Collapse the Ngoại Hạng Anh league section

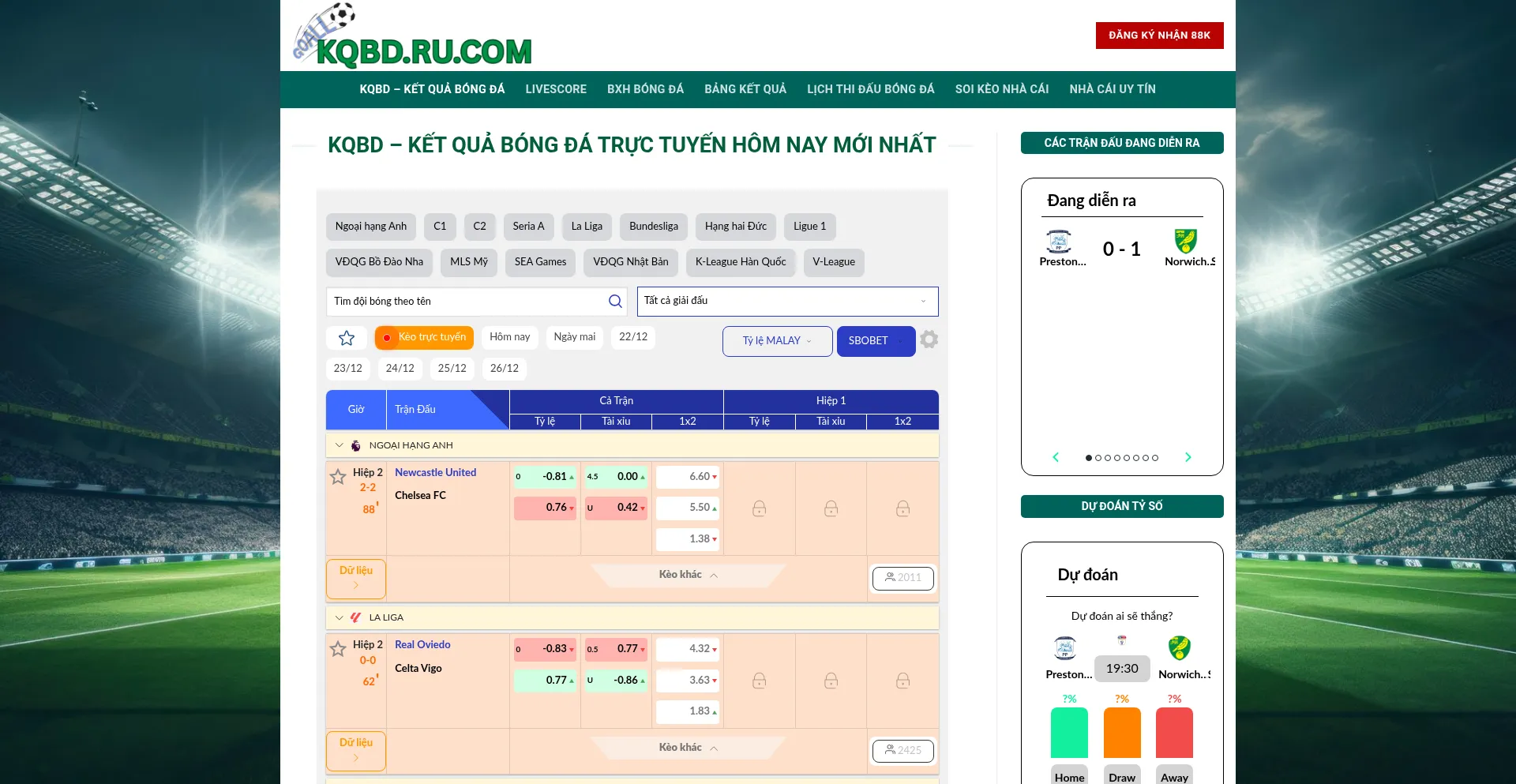(340, 445)
